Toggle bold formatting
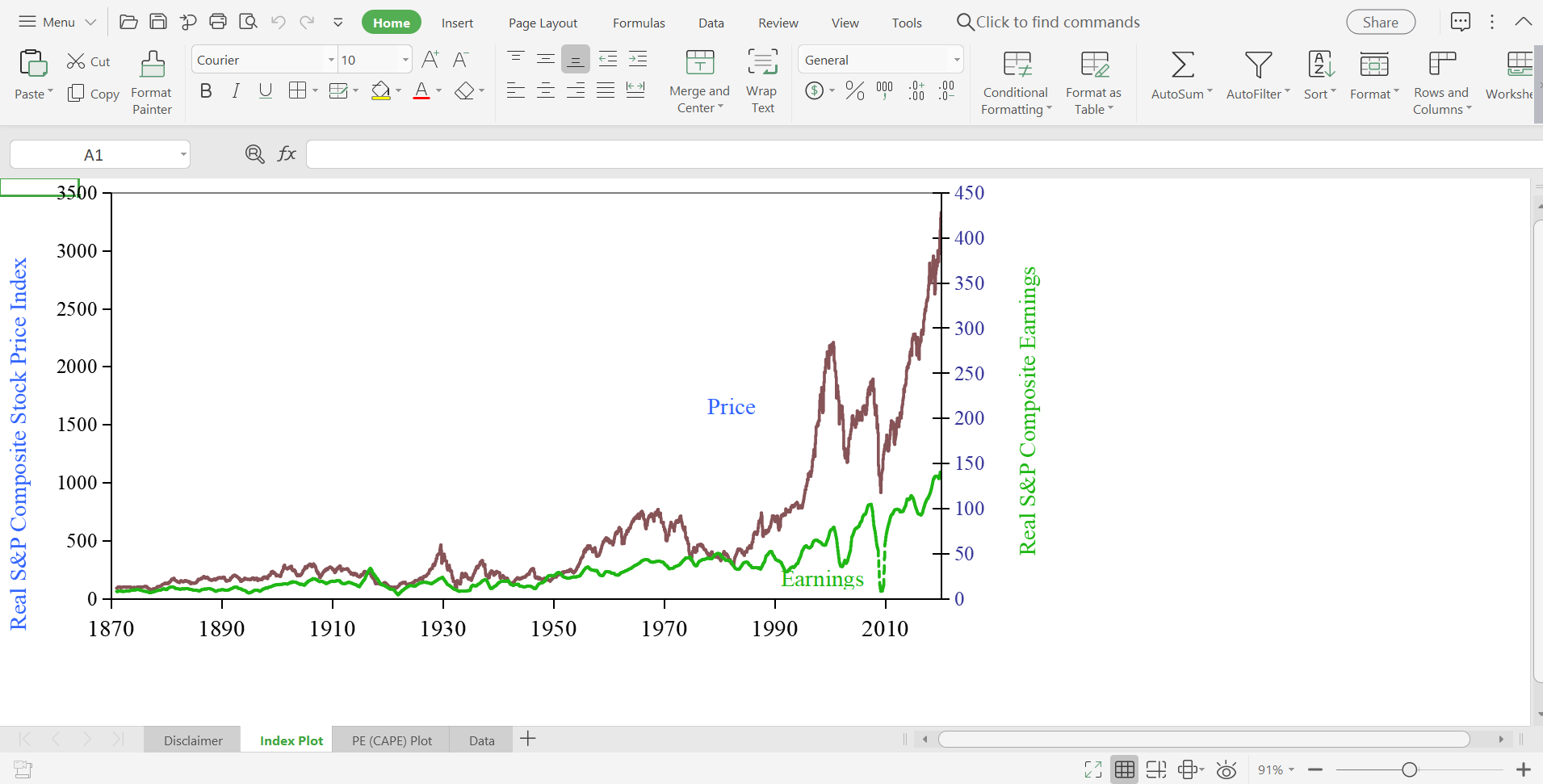The width and height of the screenshot is (1543, 784). 205,90
